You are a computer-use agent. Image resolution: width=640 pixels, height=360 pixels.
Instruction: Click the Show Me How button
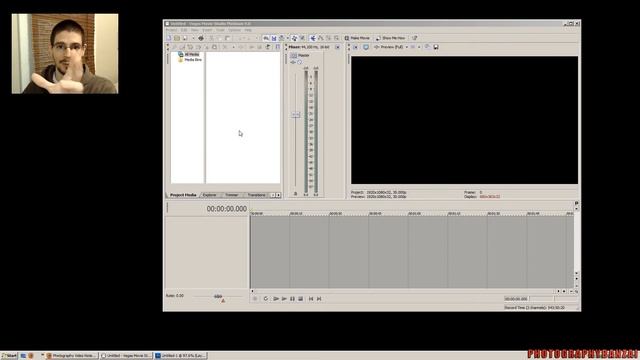click(390, 38)
